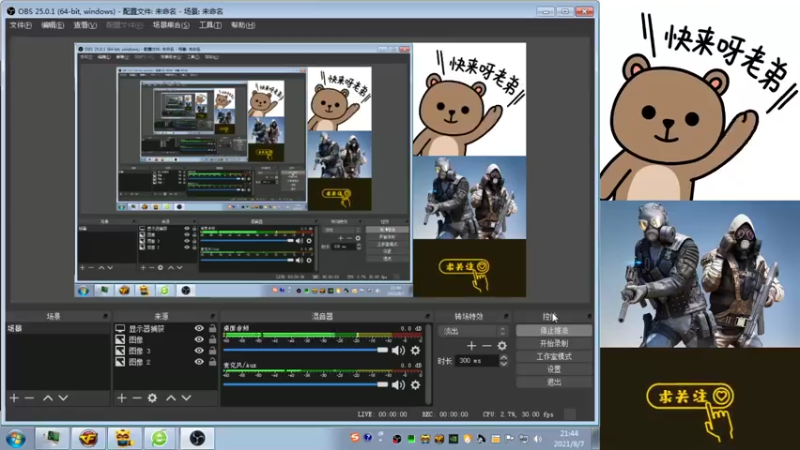Click the OBS Studio taskbar icon
This screenshot has width=800, height=450.
point(197,438)
